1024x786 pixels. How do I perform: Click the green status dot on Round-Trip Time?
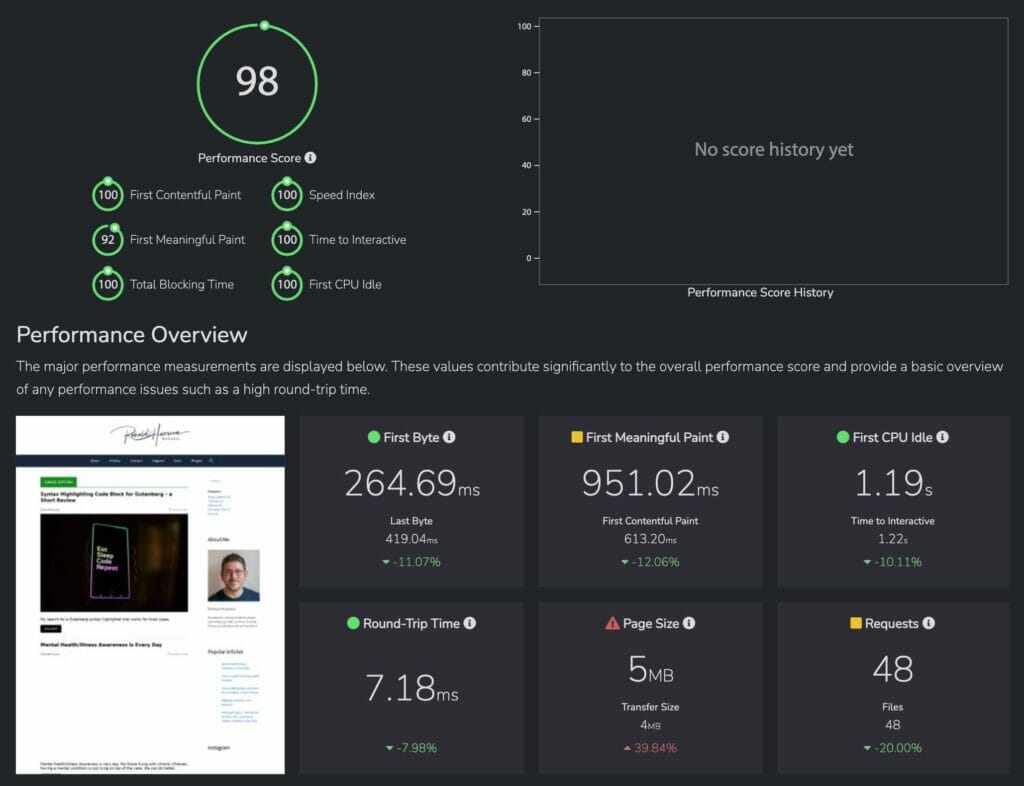click(x=353, y=623)
